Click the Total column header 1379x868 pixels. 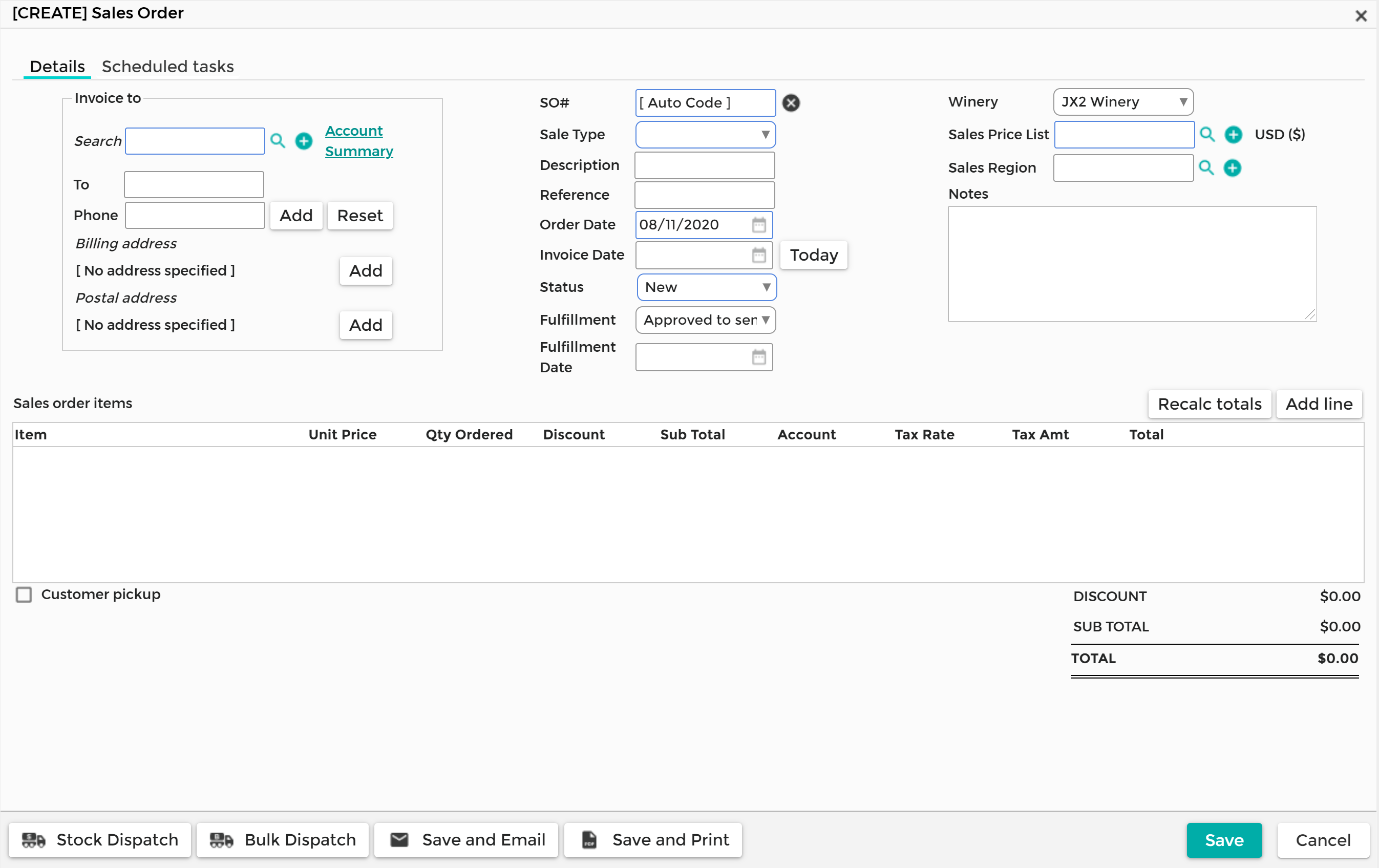[1146, 435]
